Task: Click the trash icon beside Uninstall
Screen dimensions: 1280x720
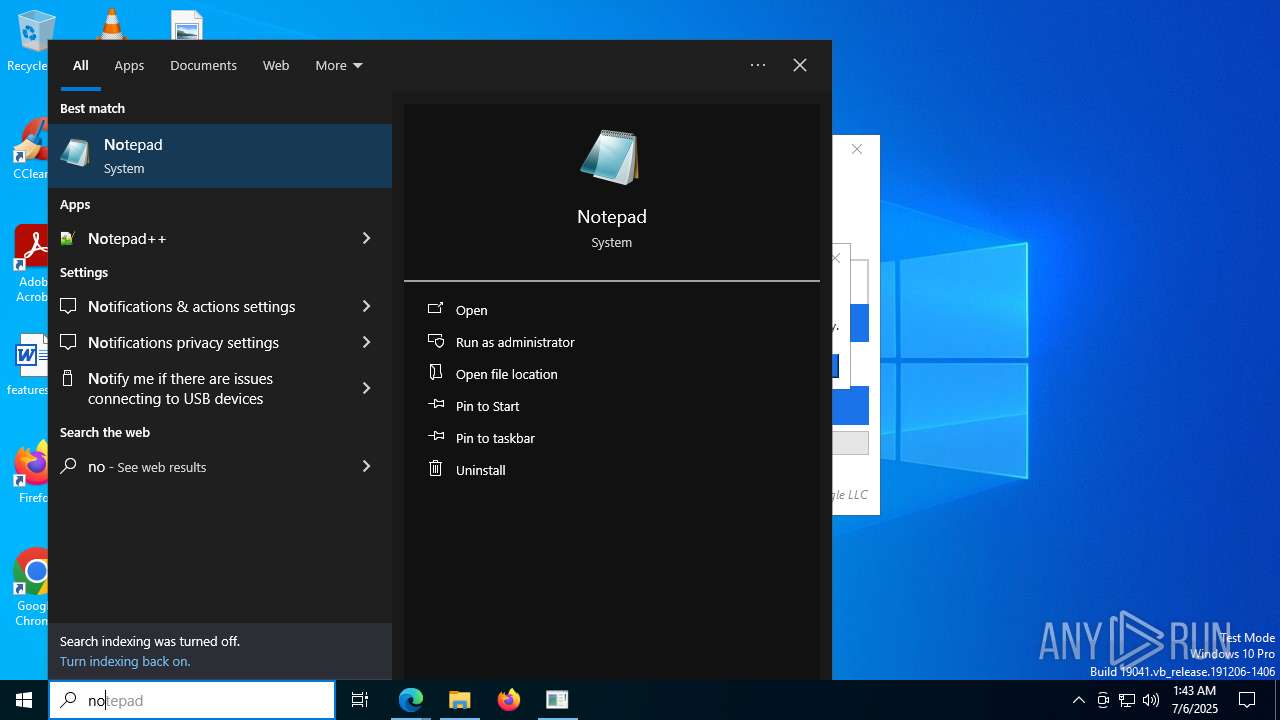Action: click(435, 468)
